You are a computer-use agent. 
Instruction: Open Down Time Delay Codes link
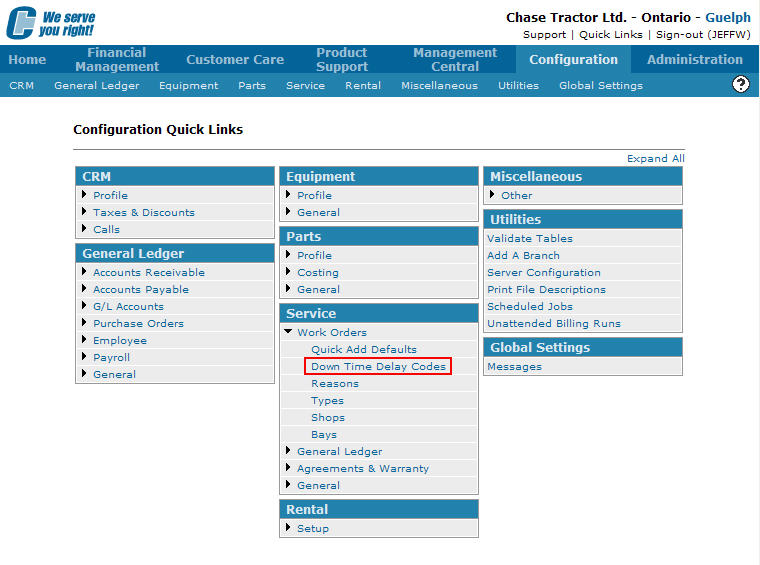pyautogui.click(x=378, y=366)
